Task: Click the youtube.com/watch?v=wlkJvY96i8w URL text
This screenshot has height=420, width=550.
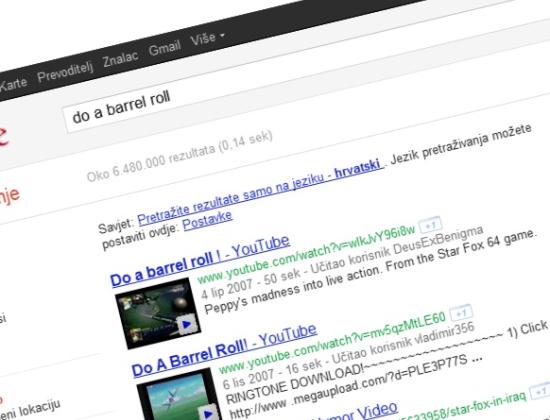Action: pyautogui.click(x=306, y=254)
